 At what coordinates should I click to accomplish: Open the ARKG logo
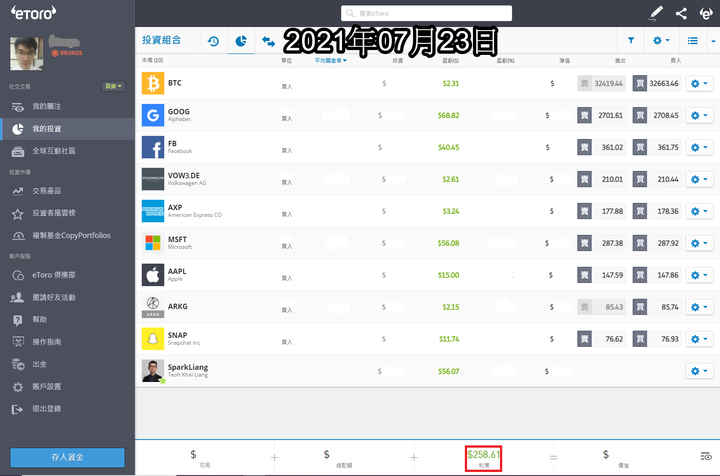153,307
